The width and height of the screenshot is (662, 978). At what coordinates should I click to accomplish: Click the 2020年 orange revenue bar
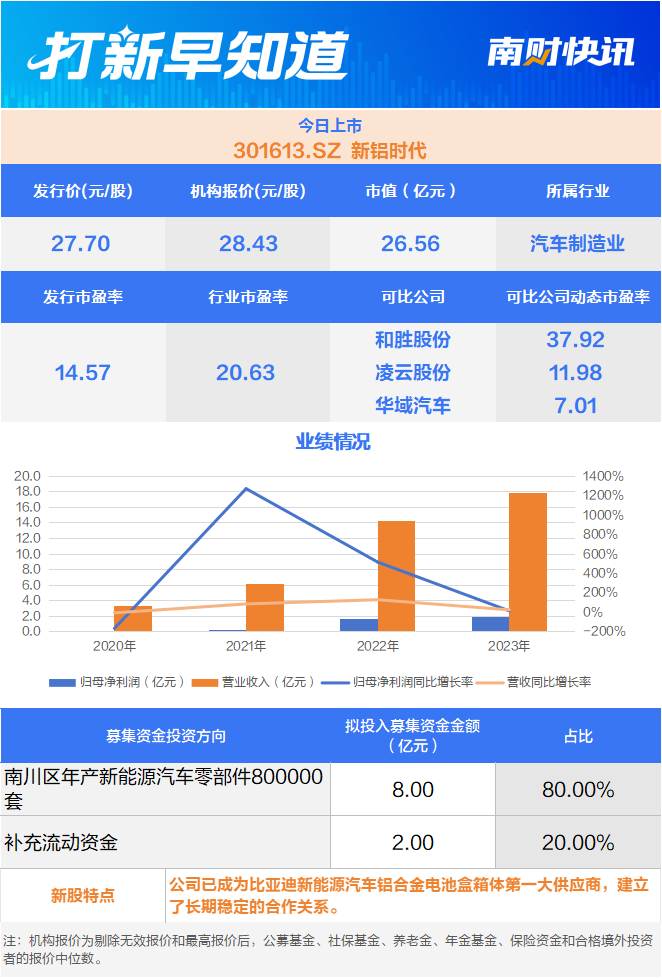click(133, 618)
